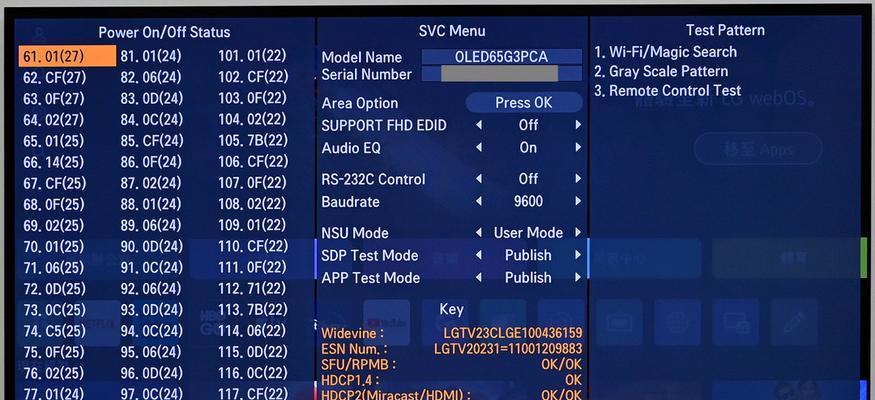The image size is (875, 400).
Task: Select status entry 105. 7B(22)
Action: point(253,140)
